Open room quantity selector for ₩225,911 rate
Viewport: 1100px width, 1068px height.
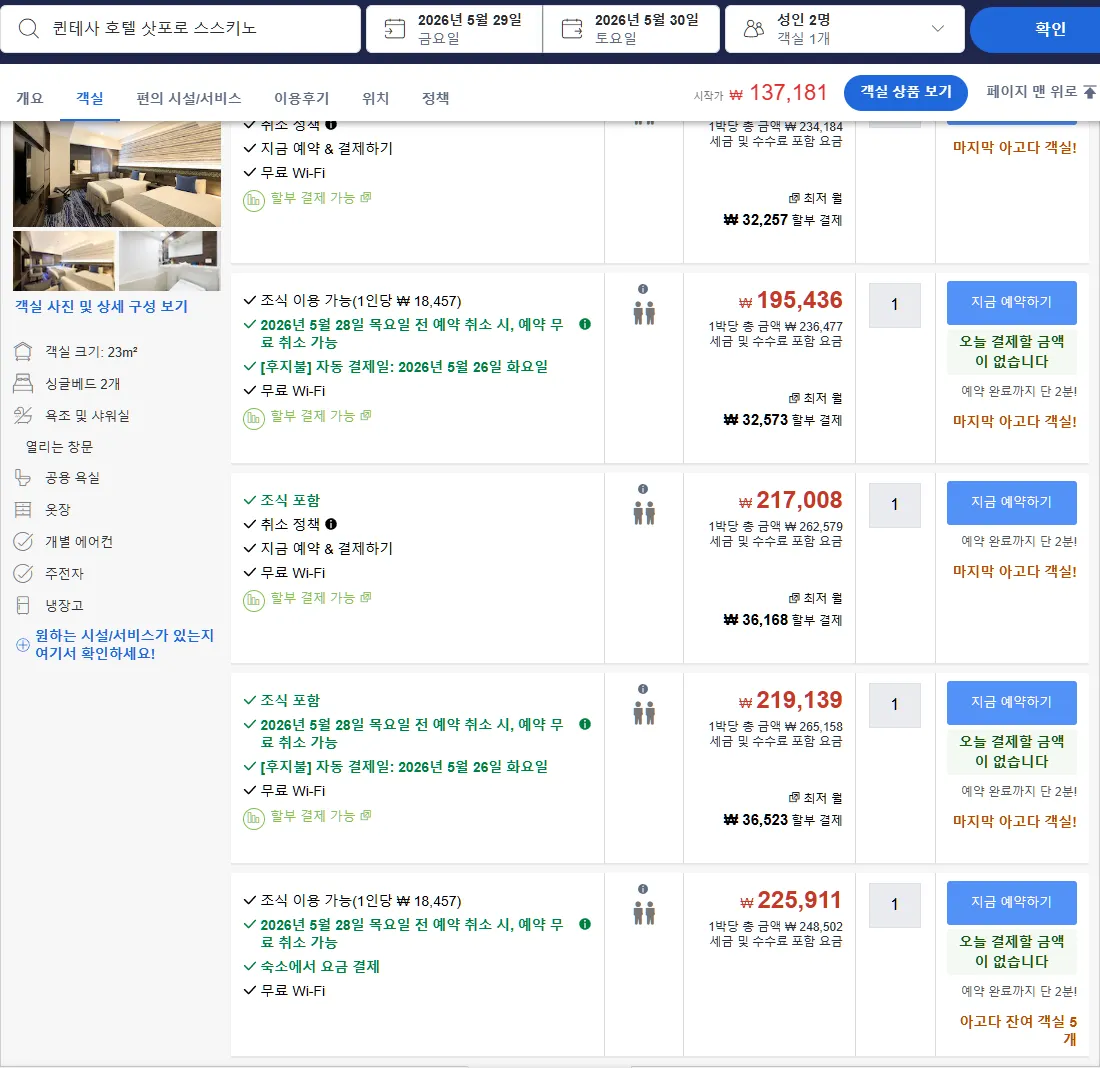(894, 905)
